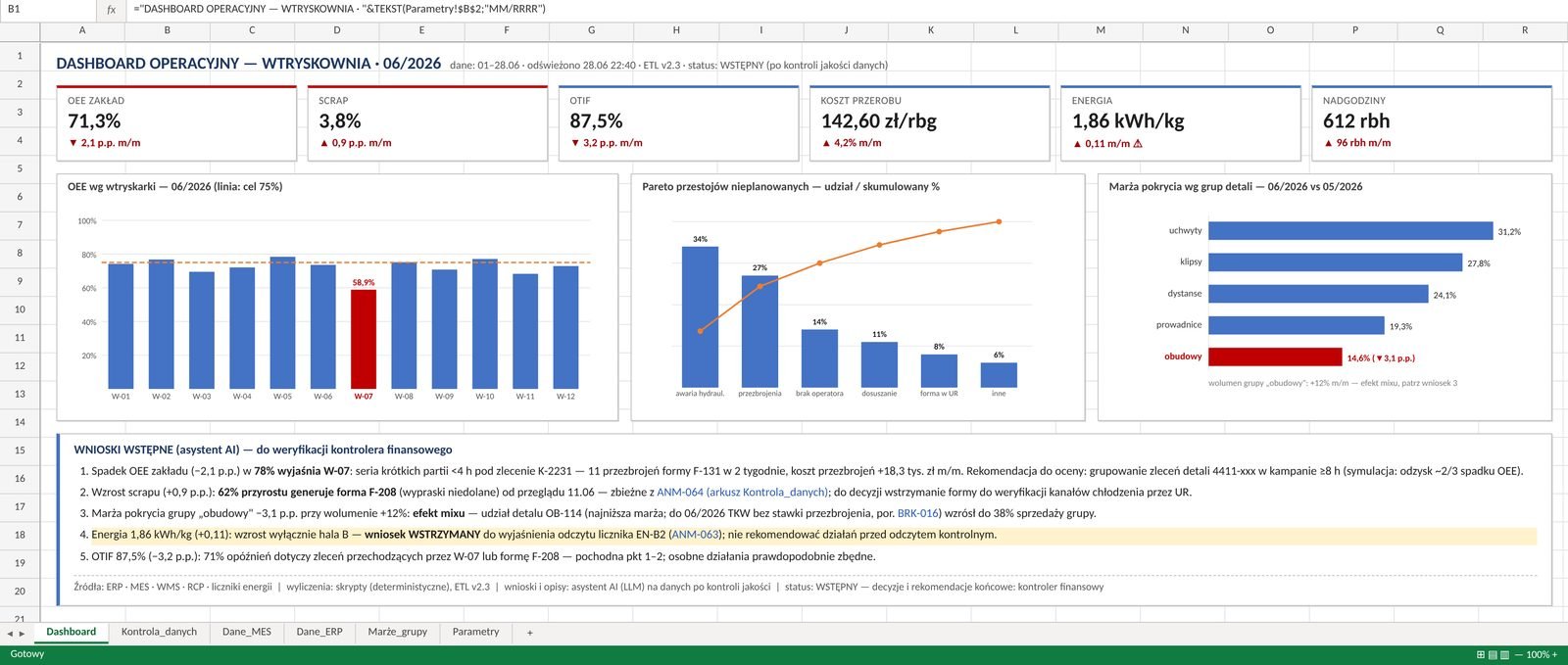Select the red obudowy margin bar
1568x665 pixels.
coord(1275,356)
